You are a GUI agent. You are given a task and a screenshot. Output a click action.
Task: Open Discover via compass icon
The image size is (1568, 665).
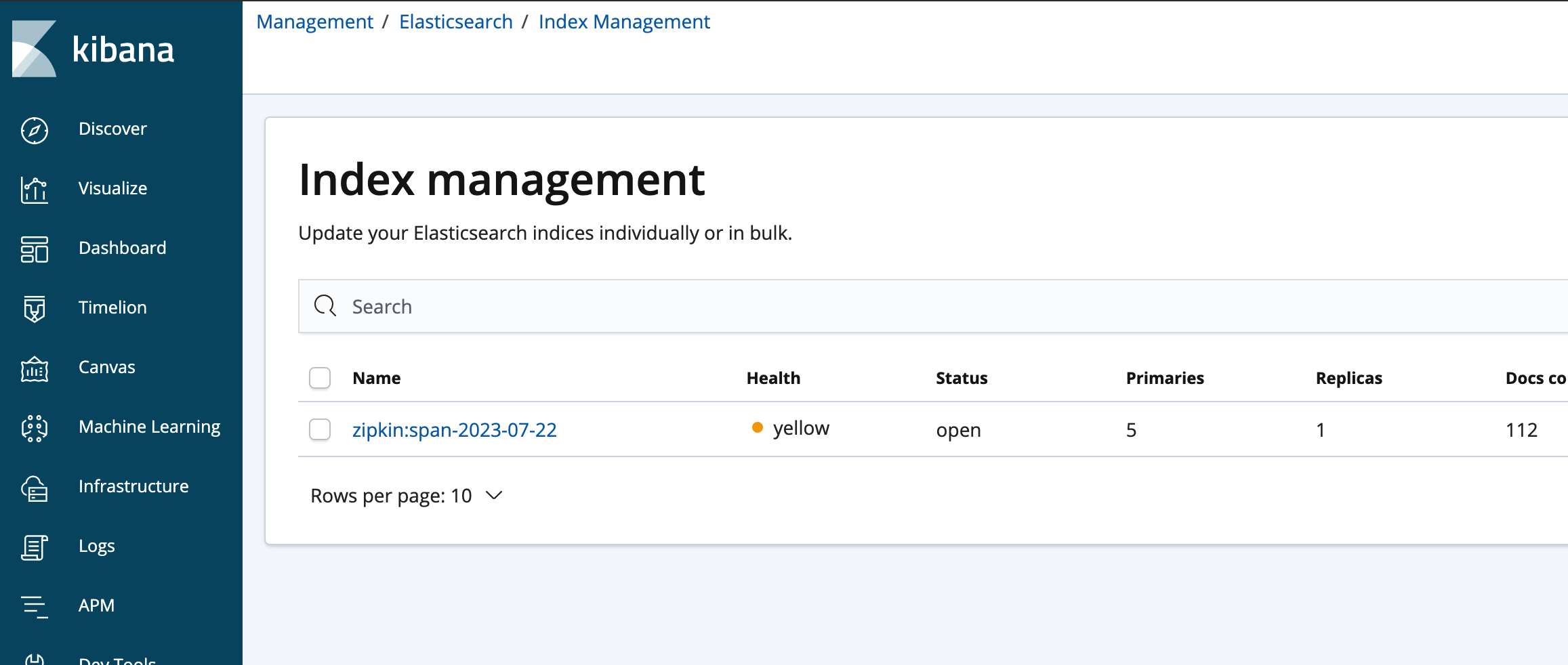[x=35, y=130]
